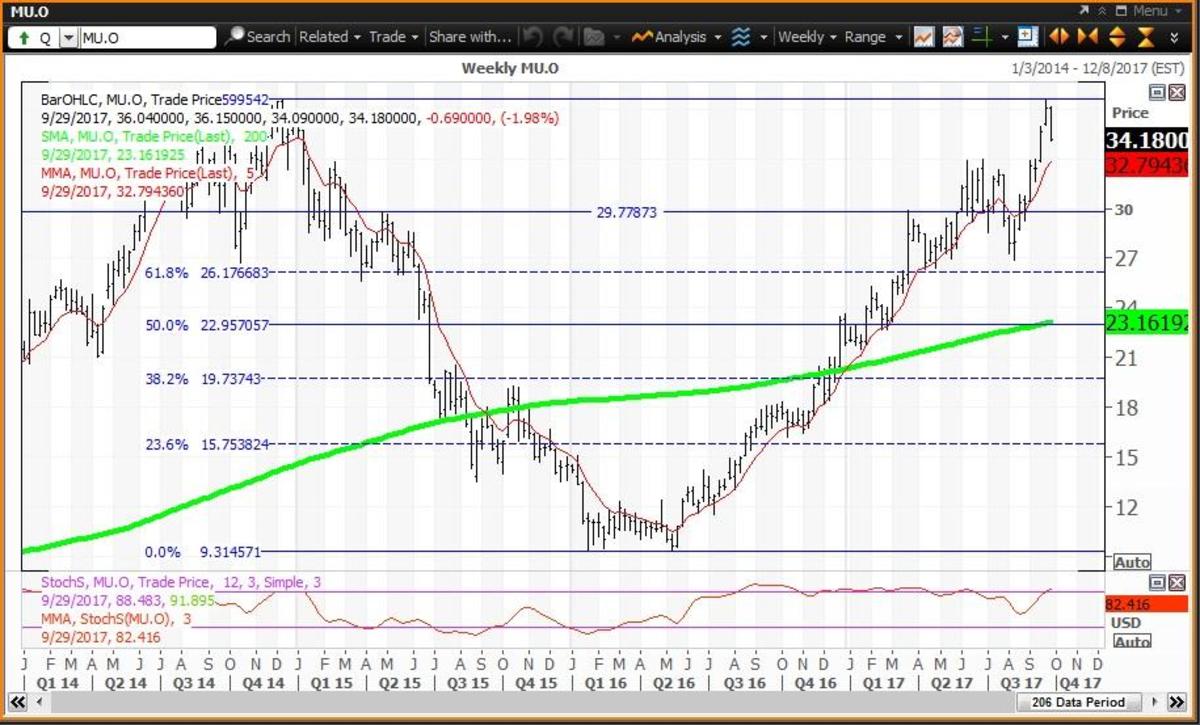Image resolution: width=1200 pixels, height=725 pixels.
Task: Click the orange horizontal expand arrows icon
Action: pyautogui.click(x=1060, y=38)
